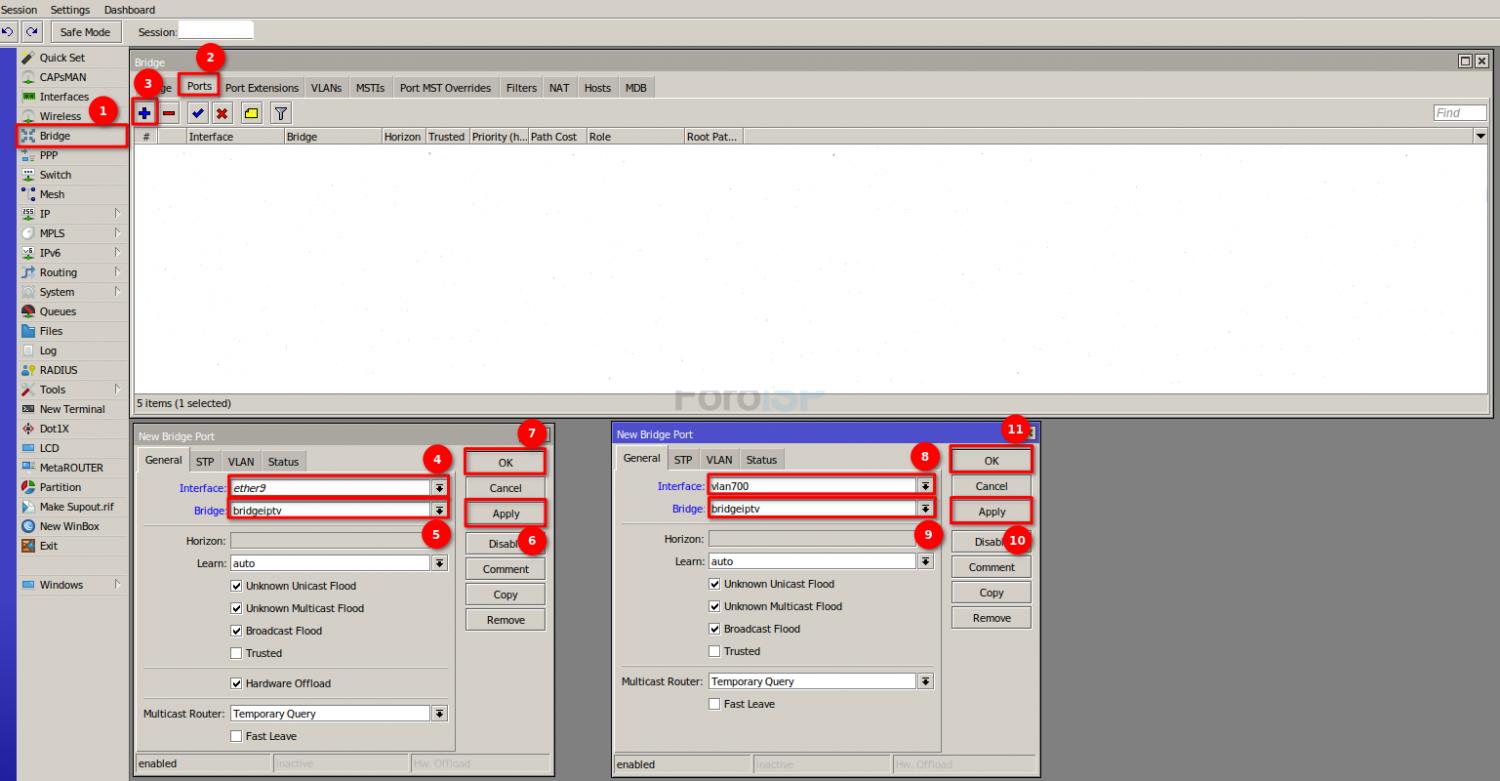The width and height of the screenshot is (1500, 781).
Task: Click the red X disable icon
Action: coord(222,113)
